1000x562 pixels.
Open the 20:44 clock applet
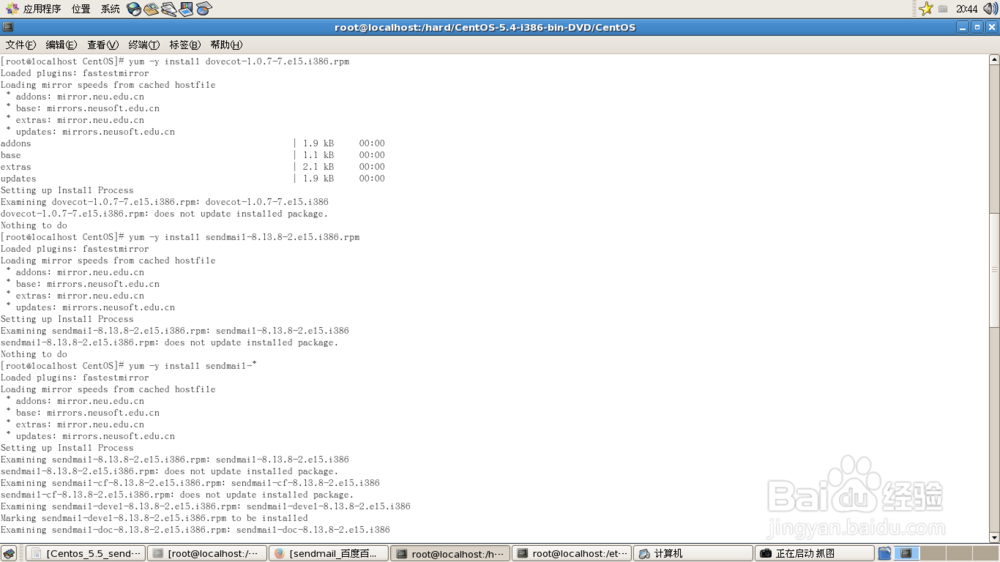coord(967,9)
